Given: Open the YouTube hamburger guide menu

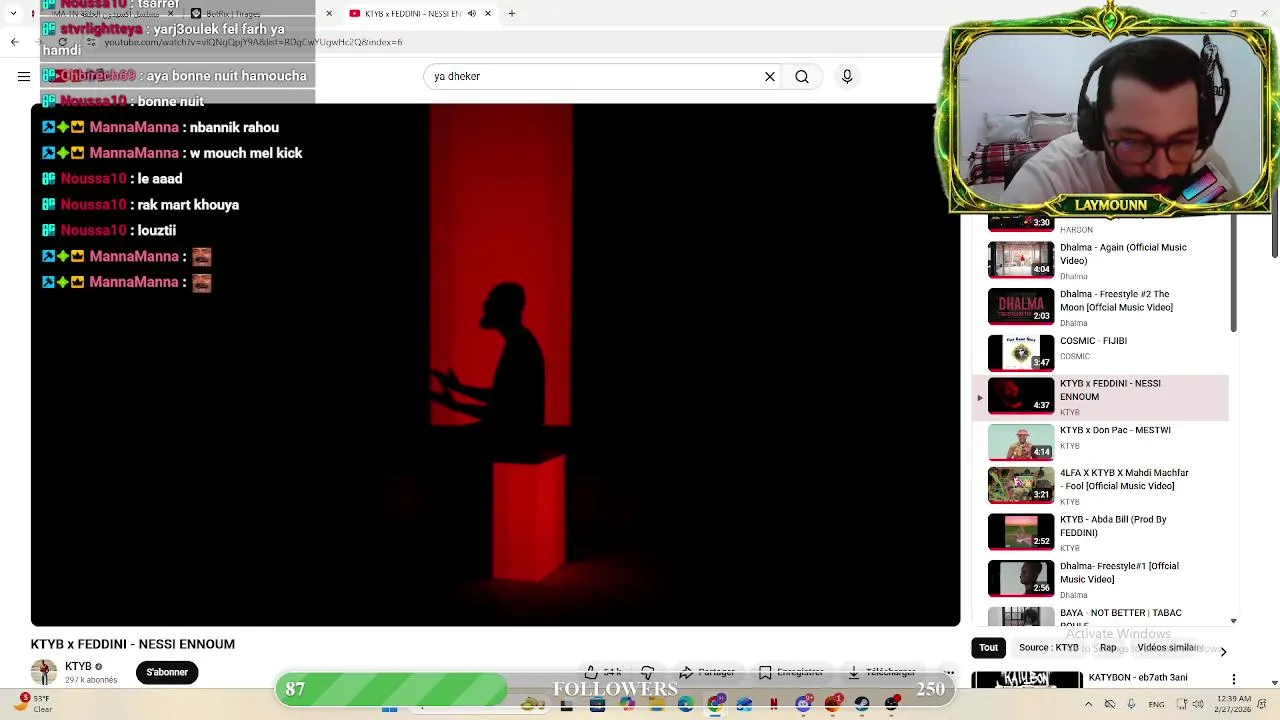Looking at the screenshot, I should click(x=24, y=76).
